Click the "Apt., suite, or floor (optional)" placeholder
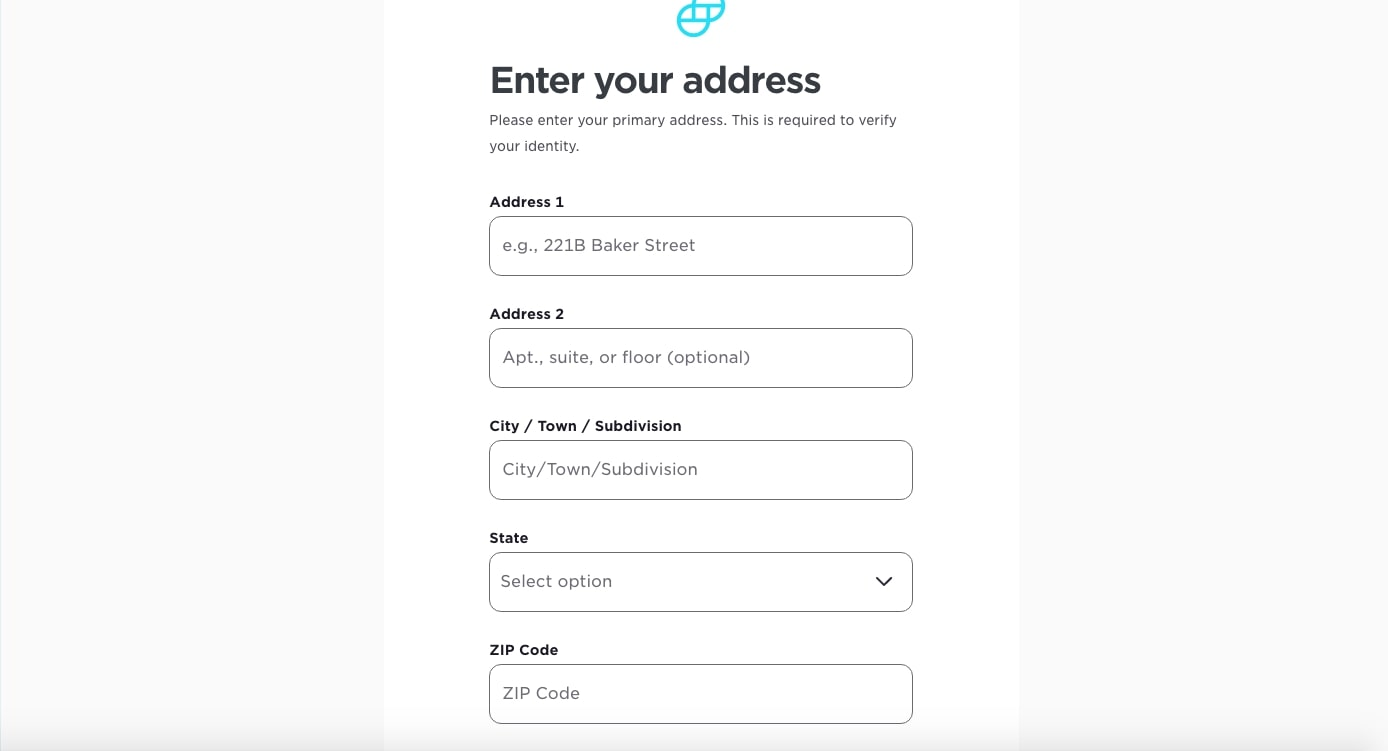1388x751 pixels. 626,358
